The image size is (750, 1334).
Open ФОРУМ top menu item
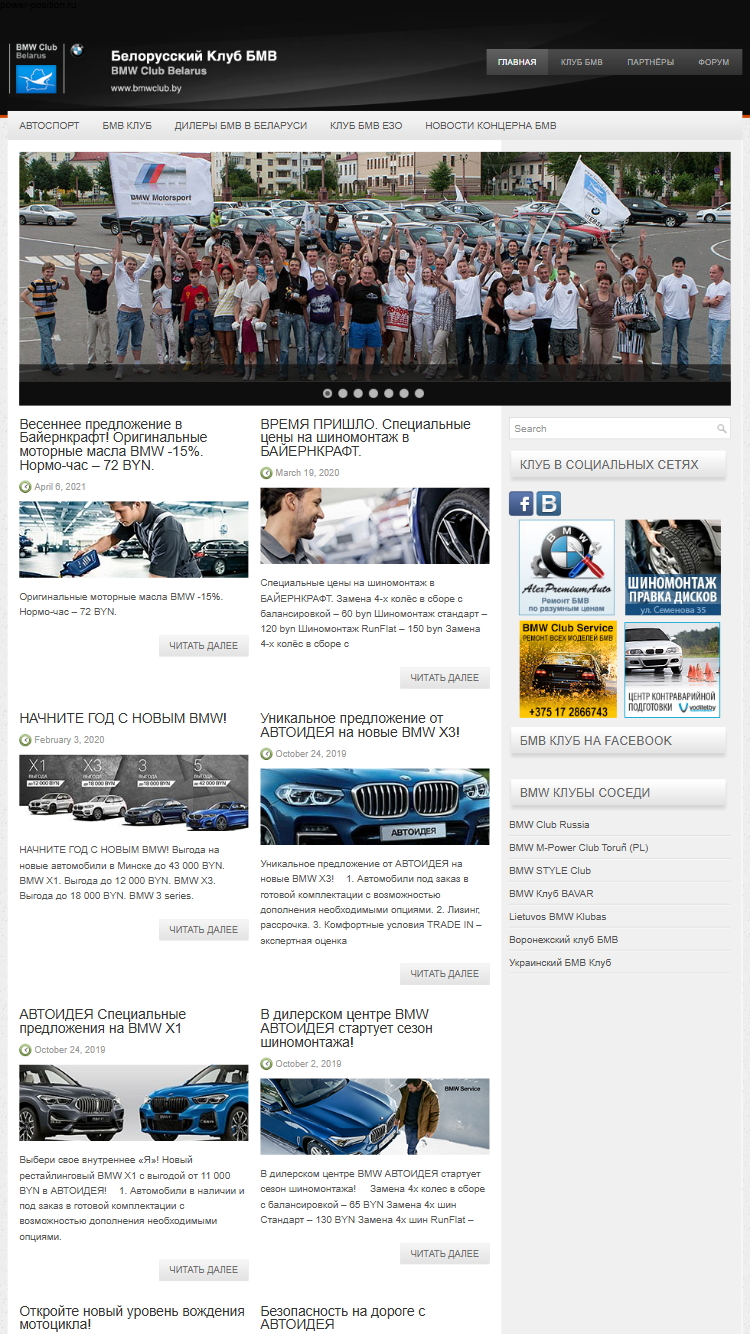pyautogui.click(x=714, y=62)
